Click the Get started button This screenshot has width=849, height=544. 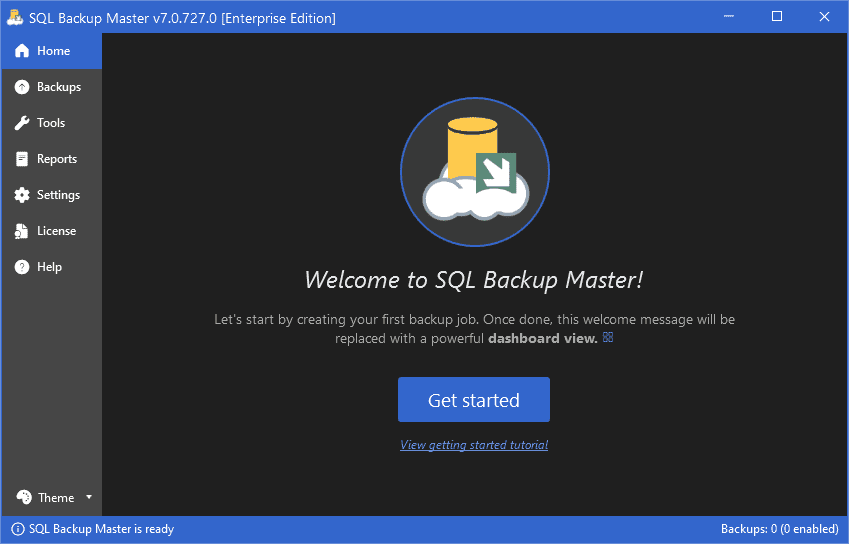[474, 399]
